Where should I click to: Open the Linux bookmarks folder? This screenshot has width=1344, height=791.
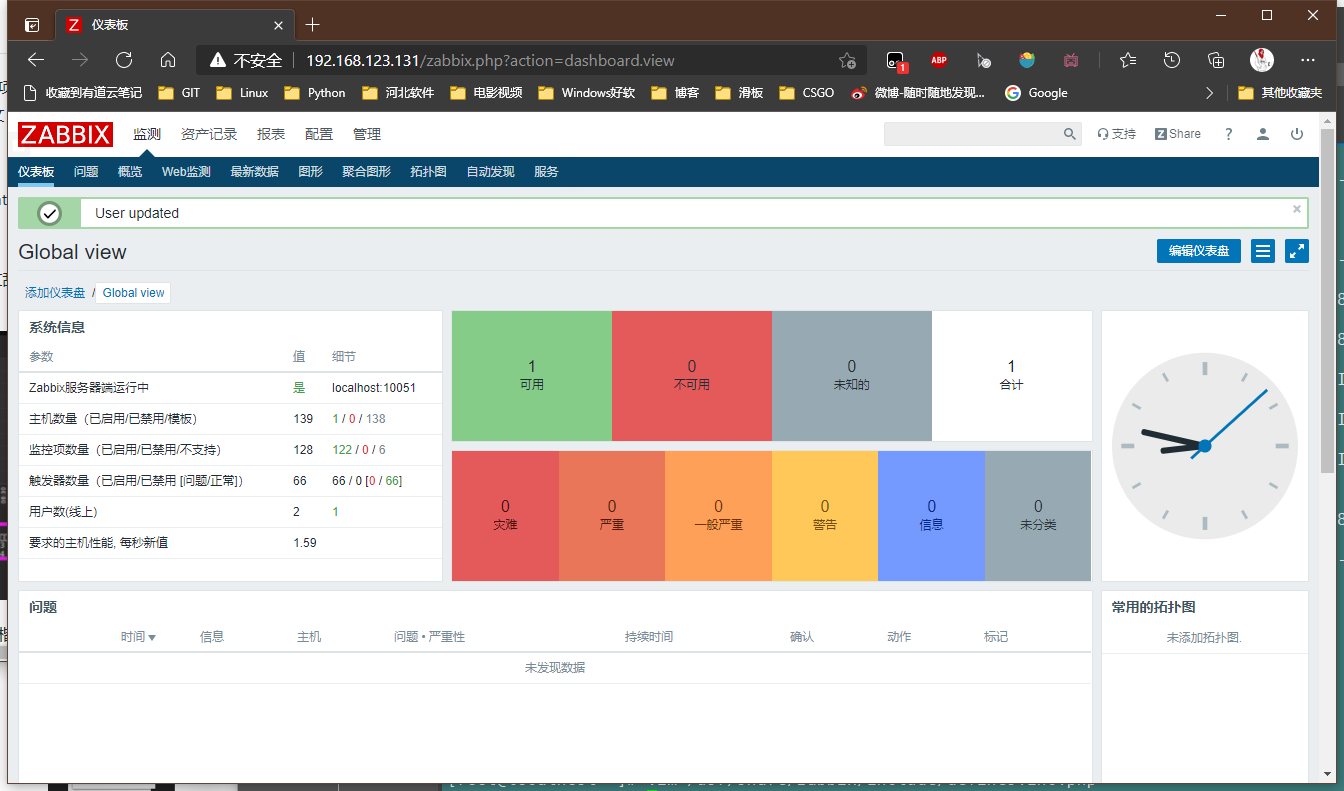[x=243, y=93]
